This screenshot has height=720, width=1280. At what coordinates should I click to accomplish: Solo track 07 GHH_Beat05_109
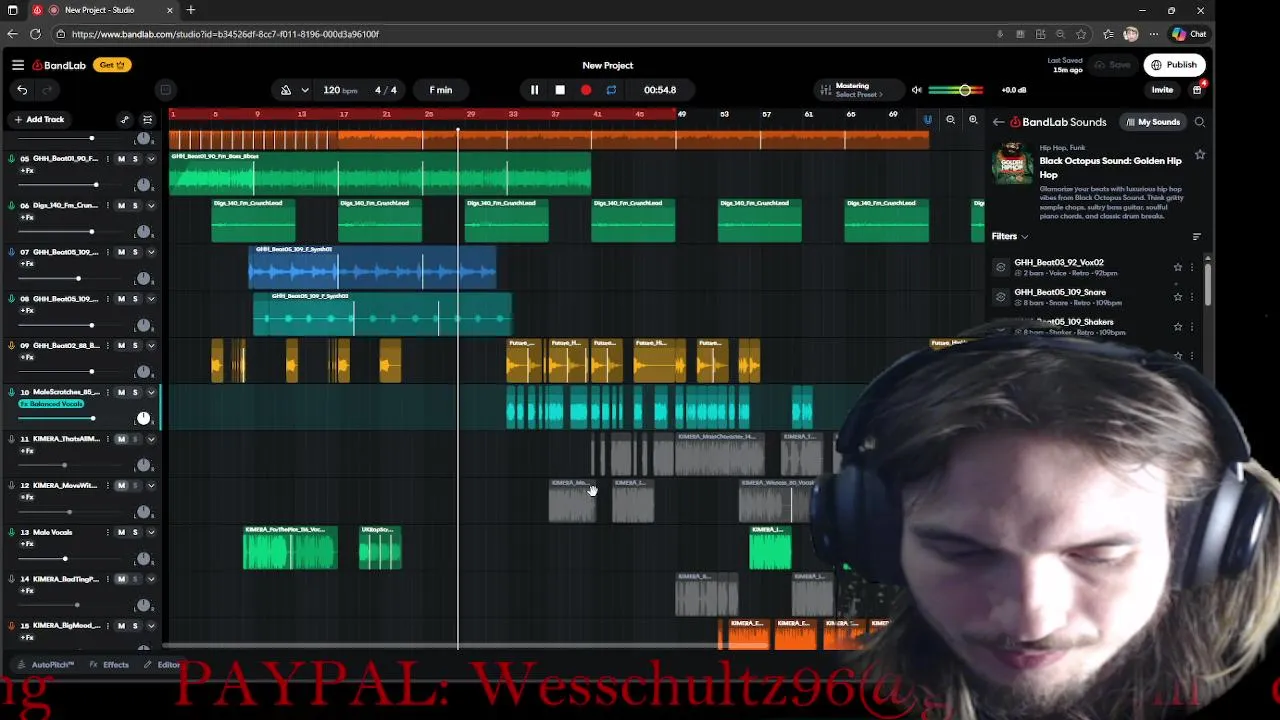point(135,252)
